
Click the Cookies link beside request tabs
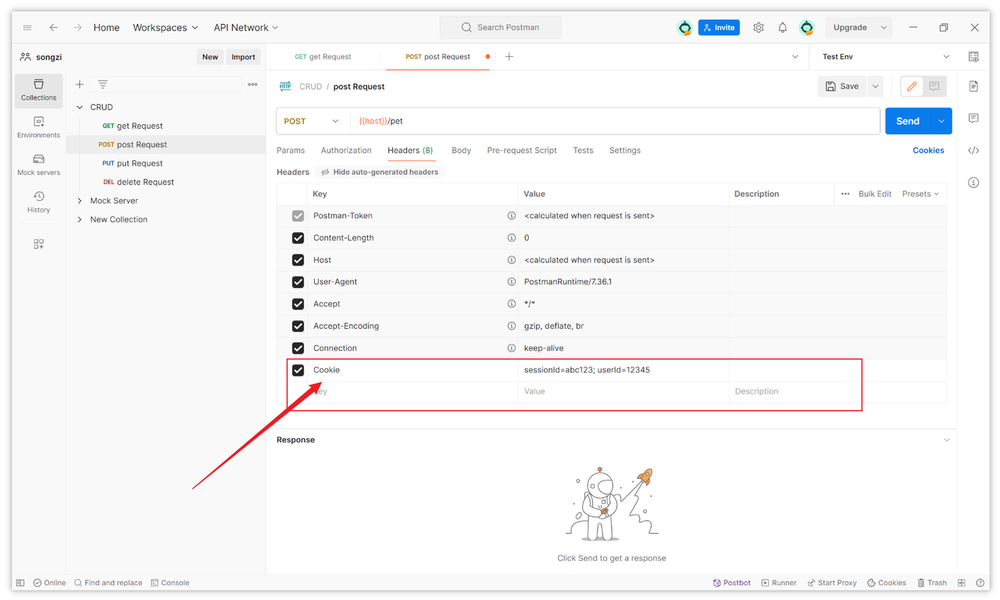pyautogui.click(x=928, y=151)
